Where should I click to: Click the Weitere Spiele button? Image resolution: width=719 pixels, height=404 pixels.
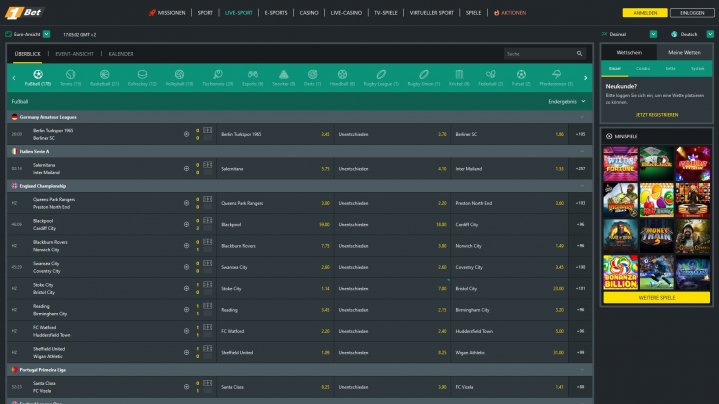pyautogui.click(x=657, y=298)
